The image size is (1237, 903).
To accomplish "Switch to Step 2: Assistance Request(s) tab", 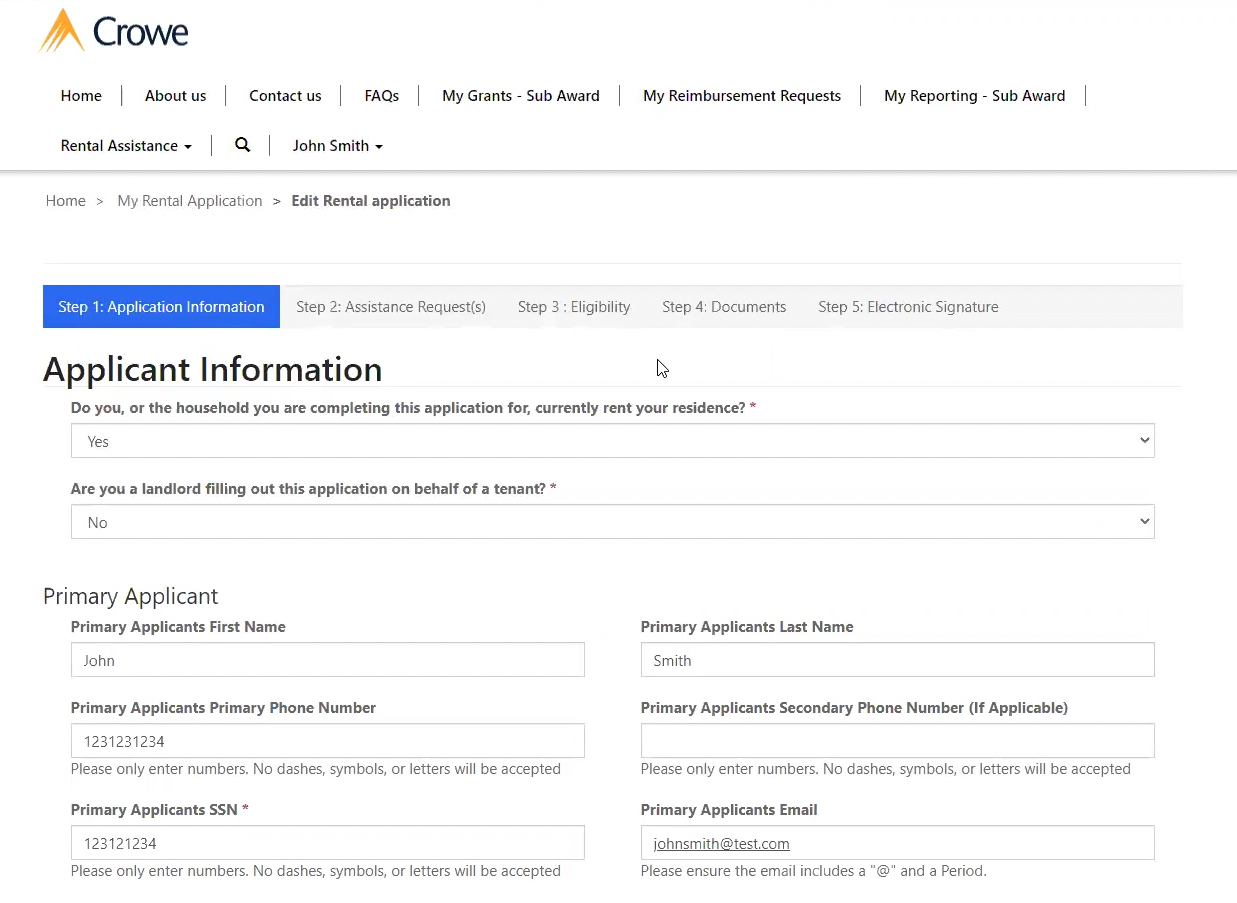I will (391, 307).
